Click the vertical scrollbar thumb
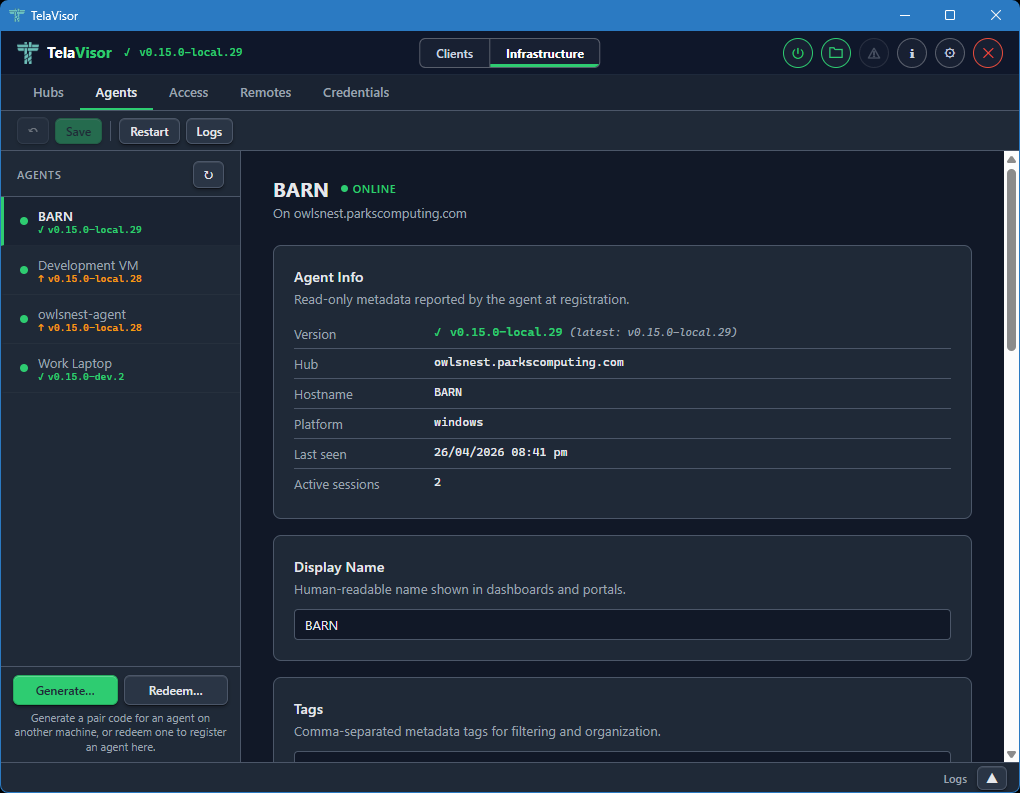 tap(1011, 260)
